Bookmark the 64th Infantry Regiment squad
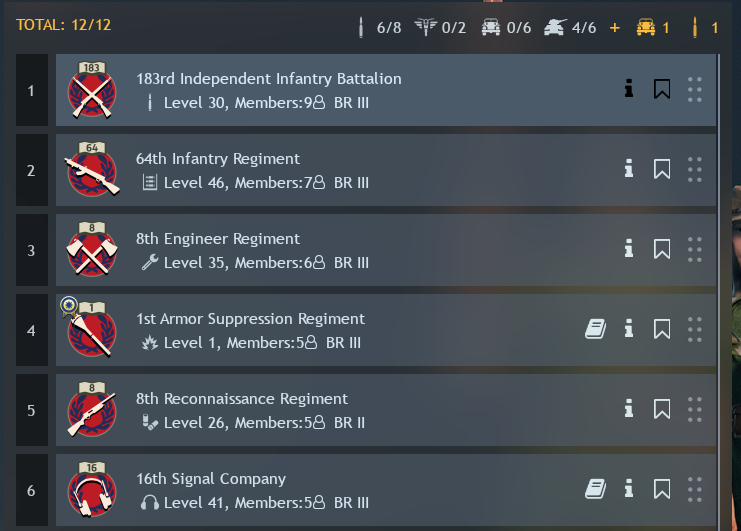The image size is (741, 531). (662, 169)
